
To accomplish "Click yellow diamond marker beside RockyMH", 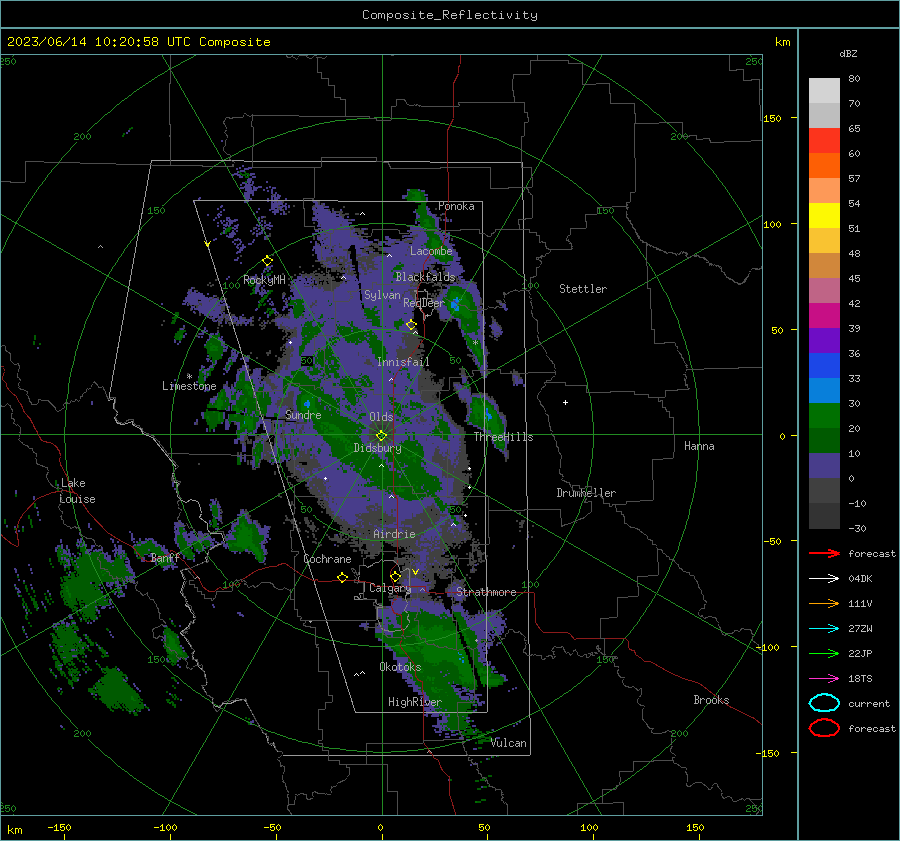I will [267, 261].
